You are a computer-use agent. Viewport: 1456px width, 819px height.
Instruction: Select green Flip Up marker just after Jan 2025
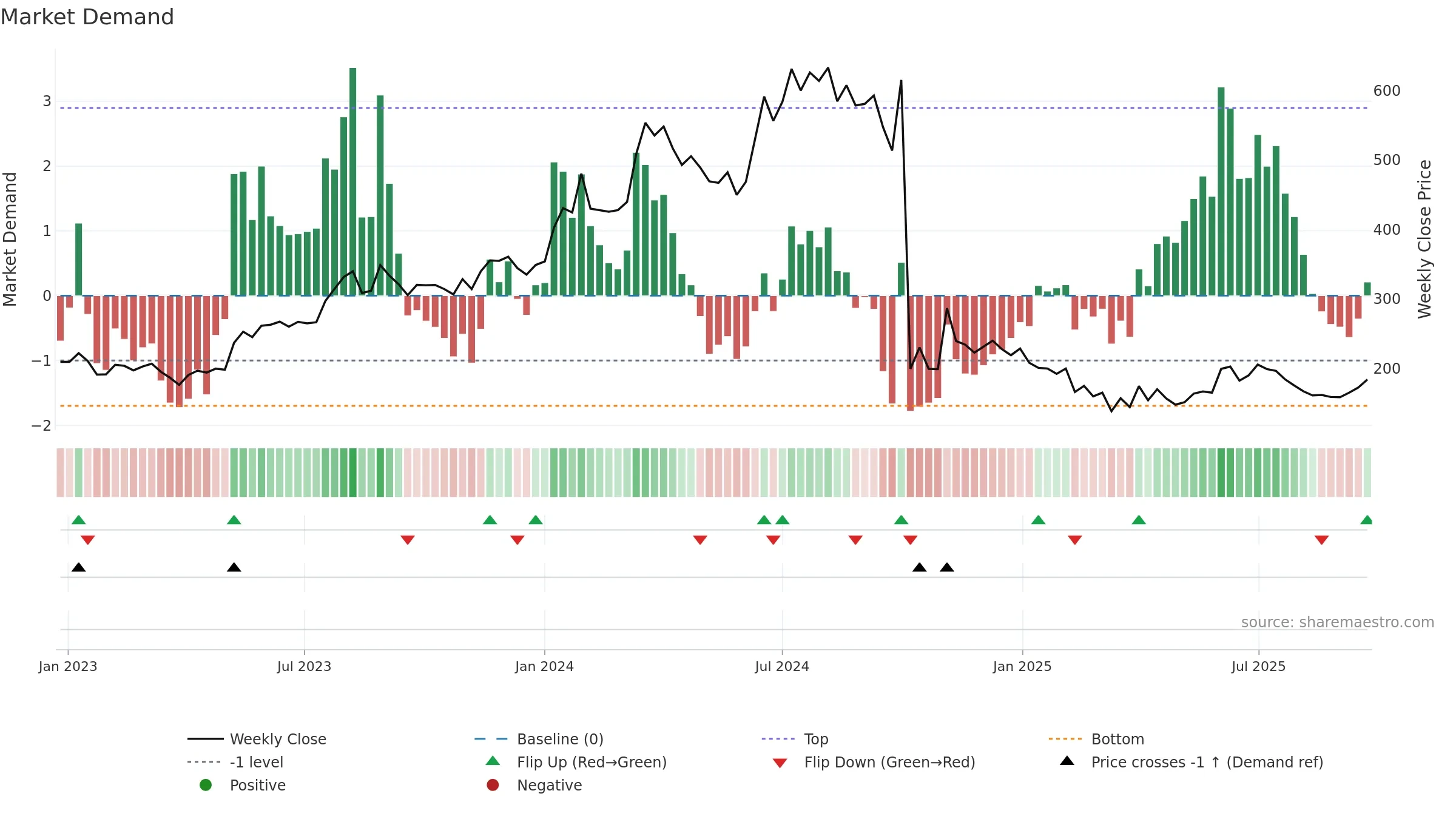(x=1039, y=520)
